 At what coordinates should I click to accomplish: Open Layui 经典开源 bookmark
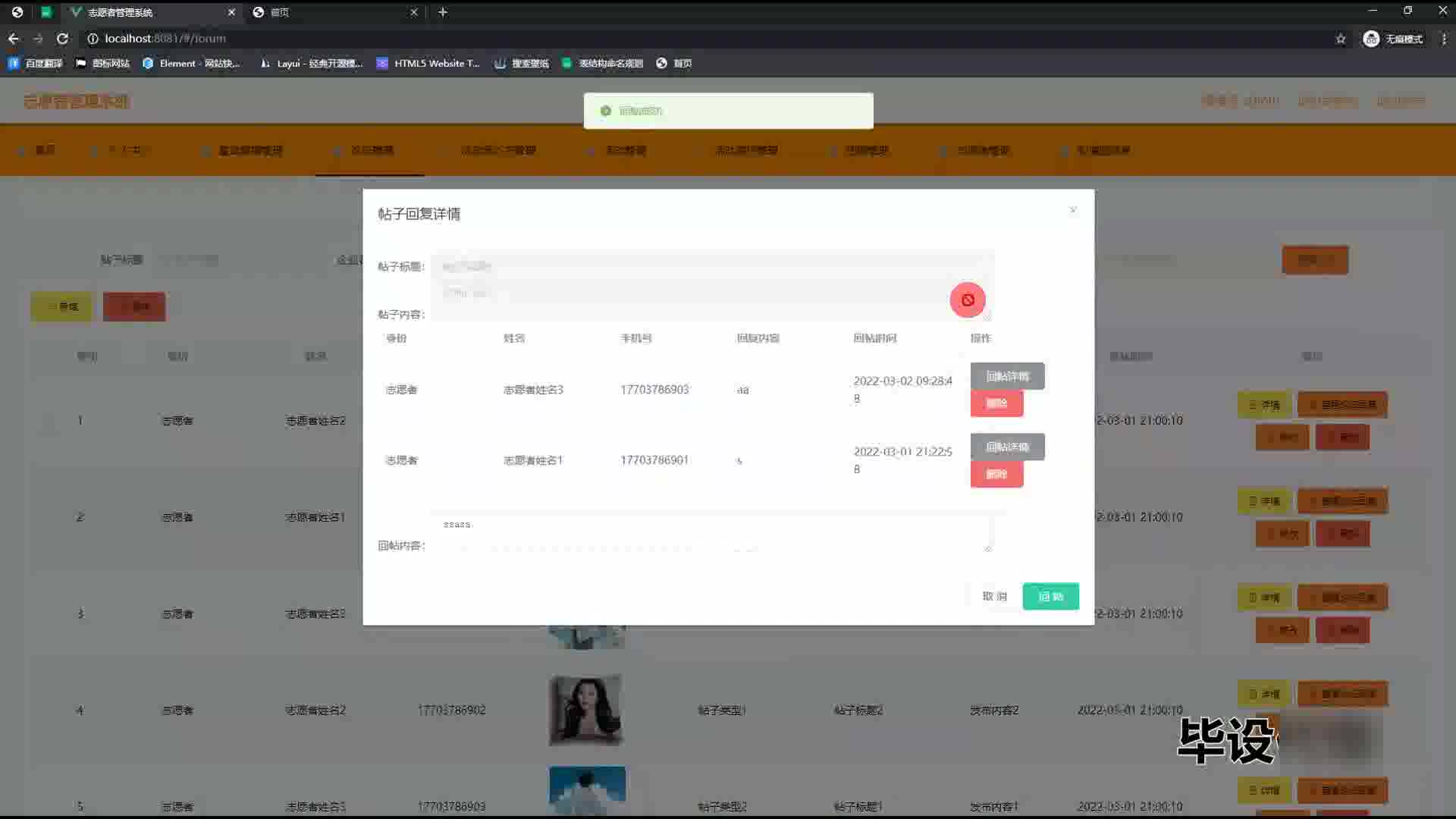tap(311, 63)
